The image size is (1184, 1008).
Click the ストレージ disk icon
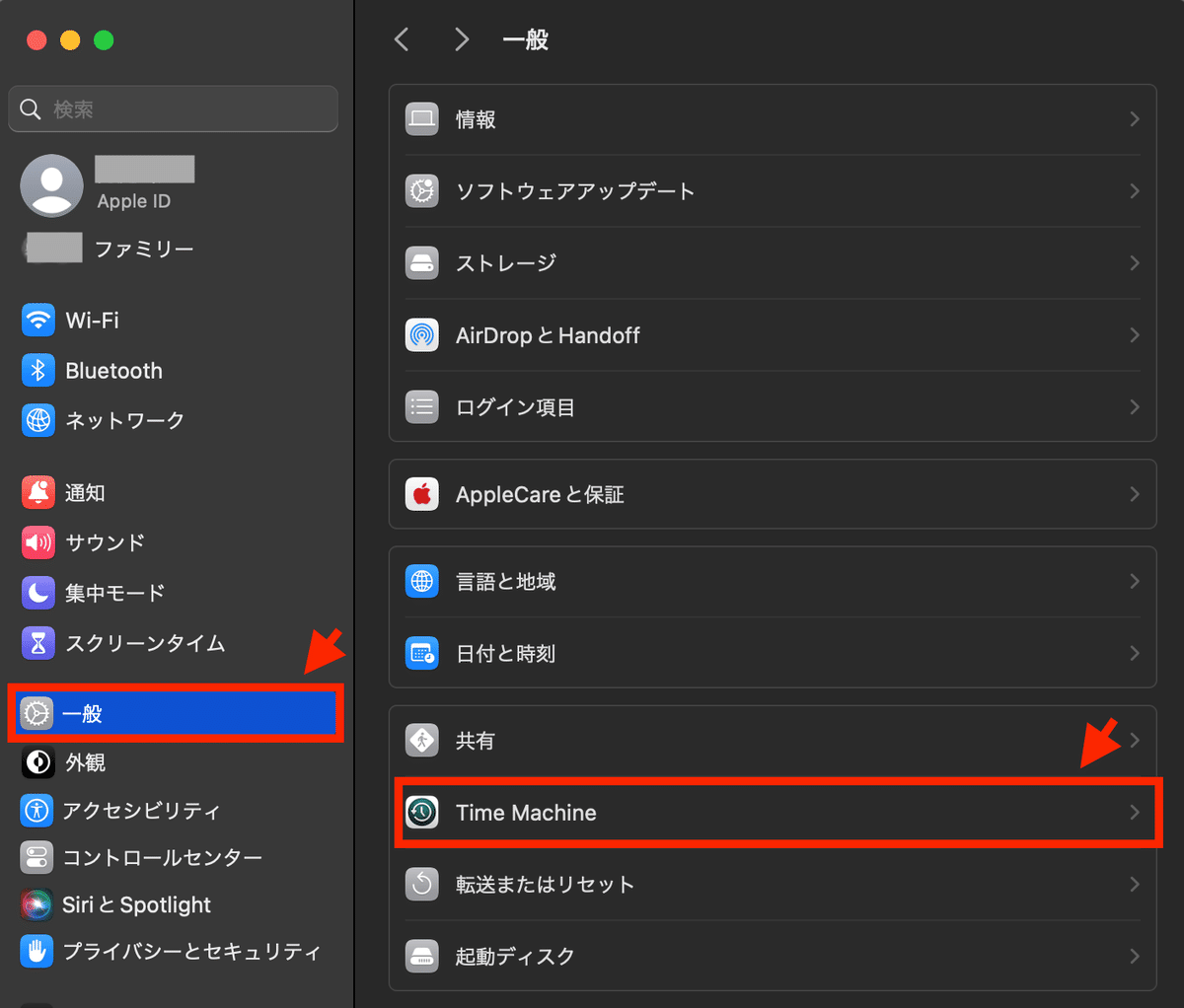pos(422,263)
